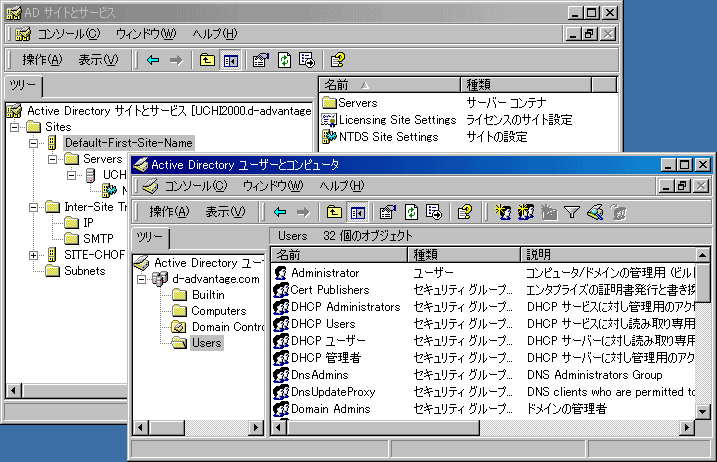717x462 pixels.
Task: Click scroll down arrow of Users list
Action: click(x=703, y=411)
